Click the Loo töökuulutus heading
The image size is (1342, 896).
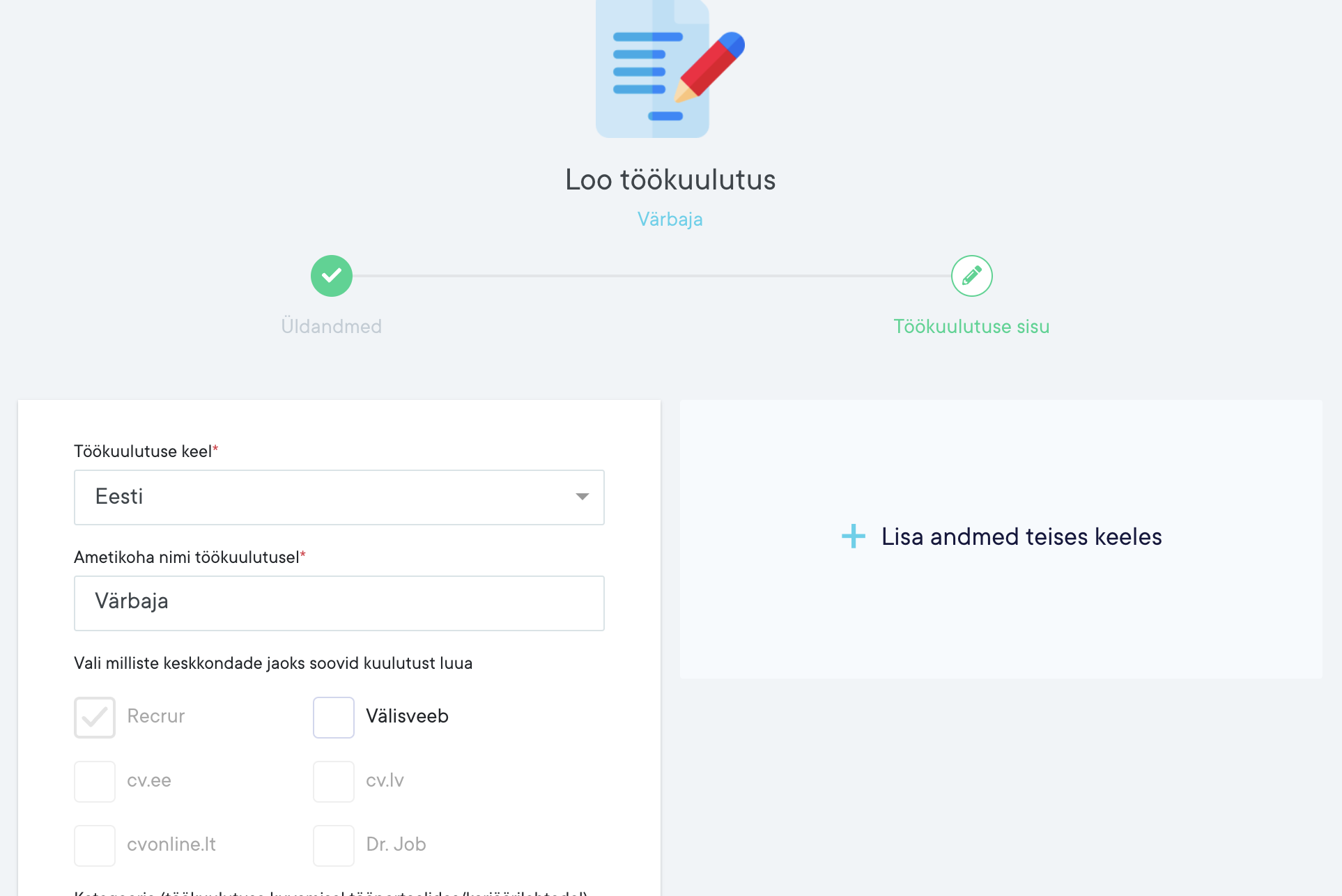tap(670, 180)
